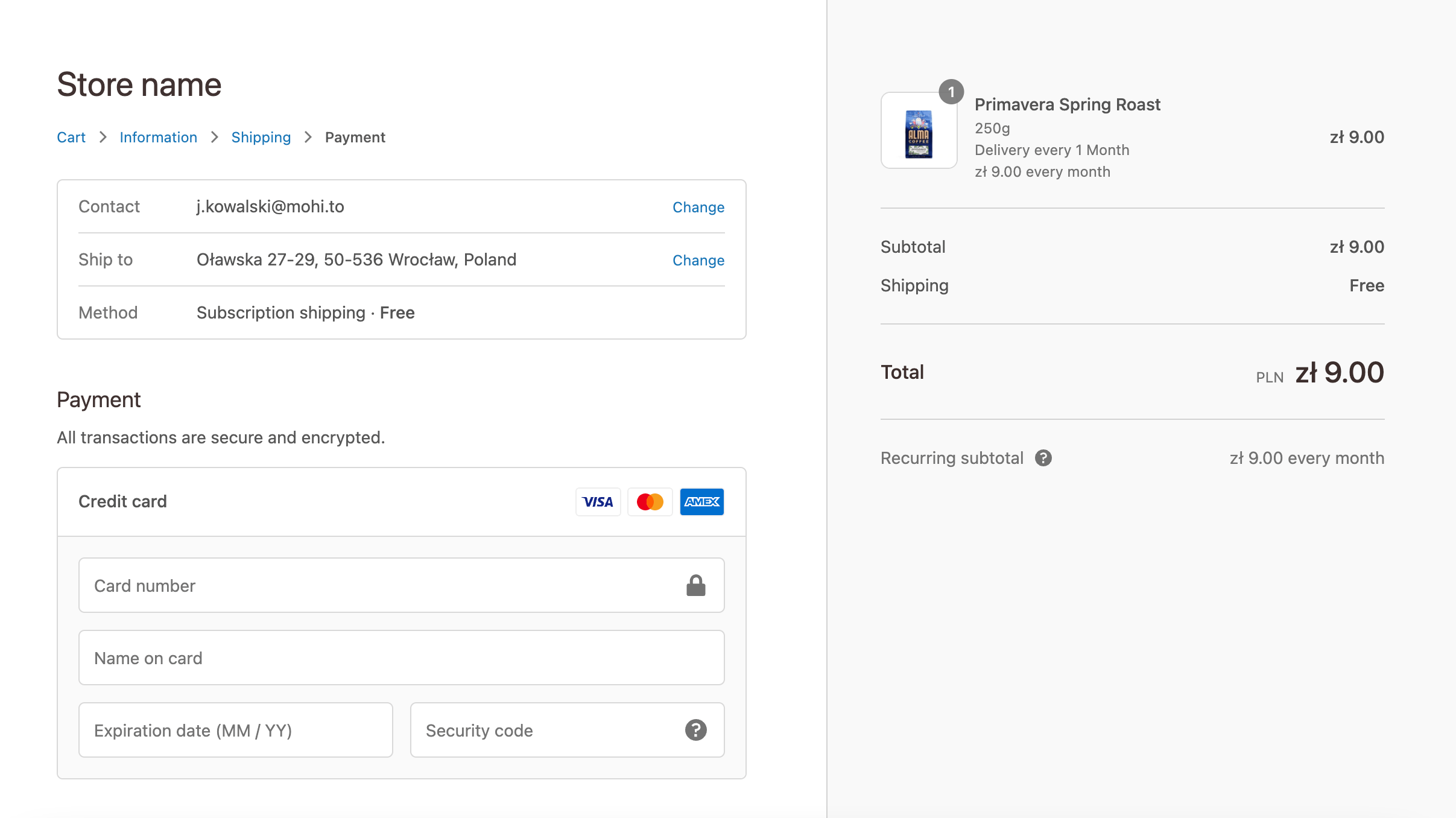This screenshot has width=1456, height=818.
Task: Focus the Name on card field
Action: point(401,658)
